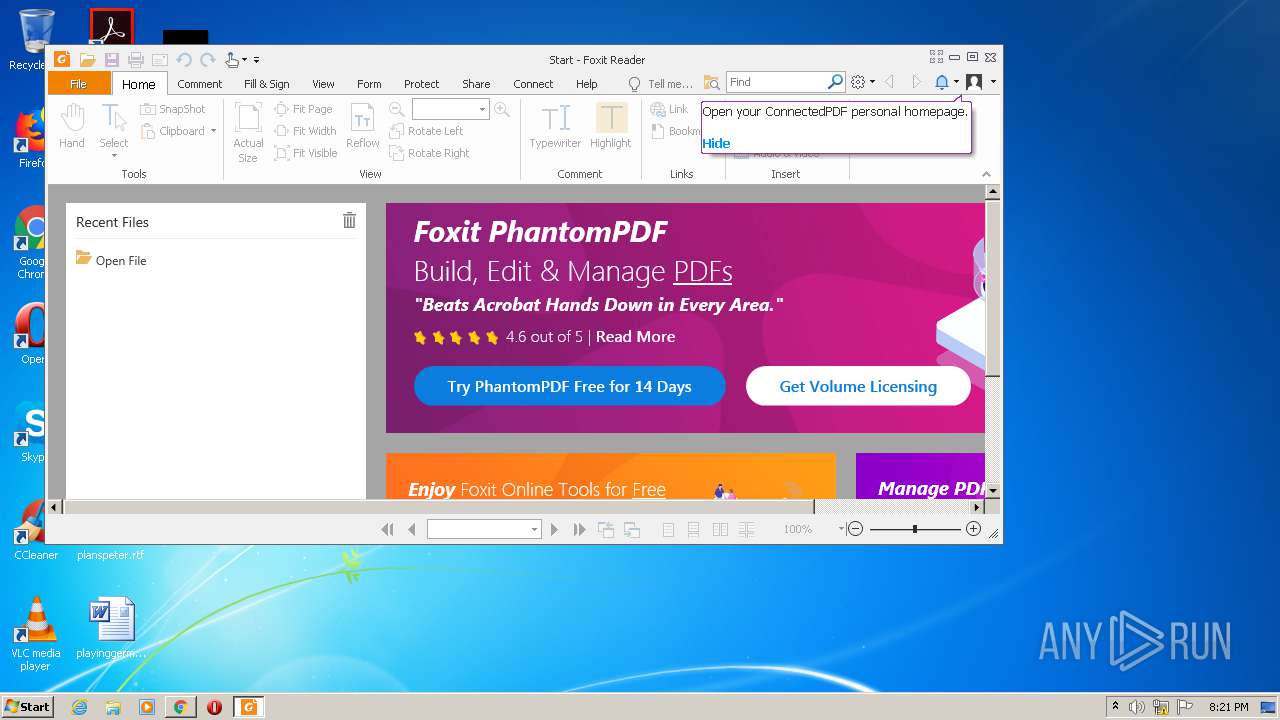Switch to the Share tab
The width and height of the screenshot is (1280, 720).
click(x=476, y=84)
